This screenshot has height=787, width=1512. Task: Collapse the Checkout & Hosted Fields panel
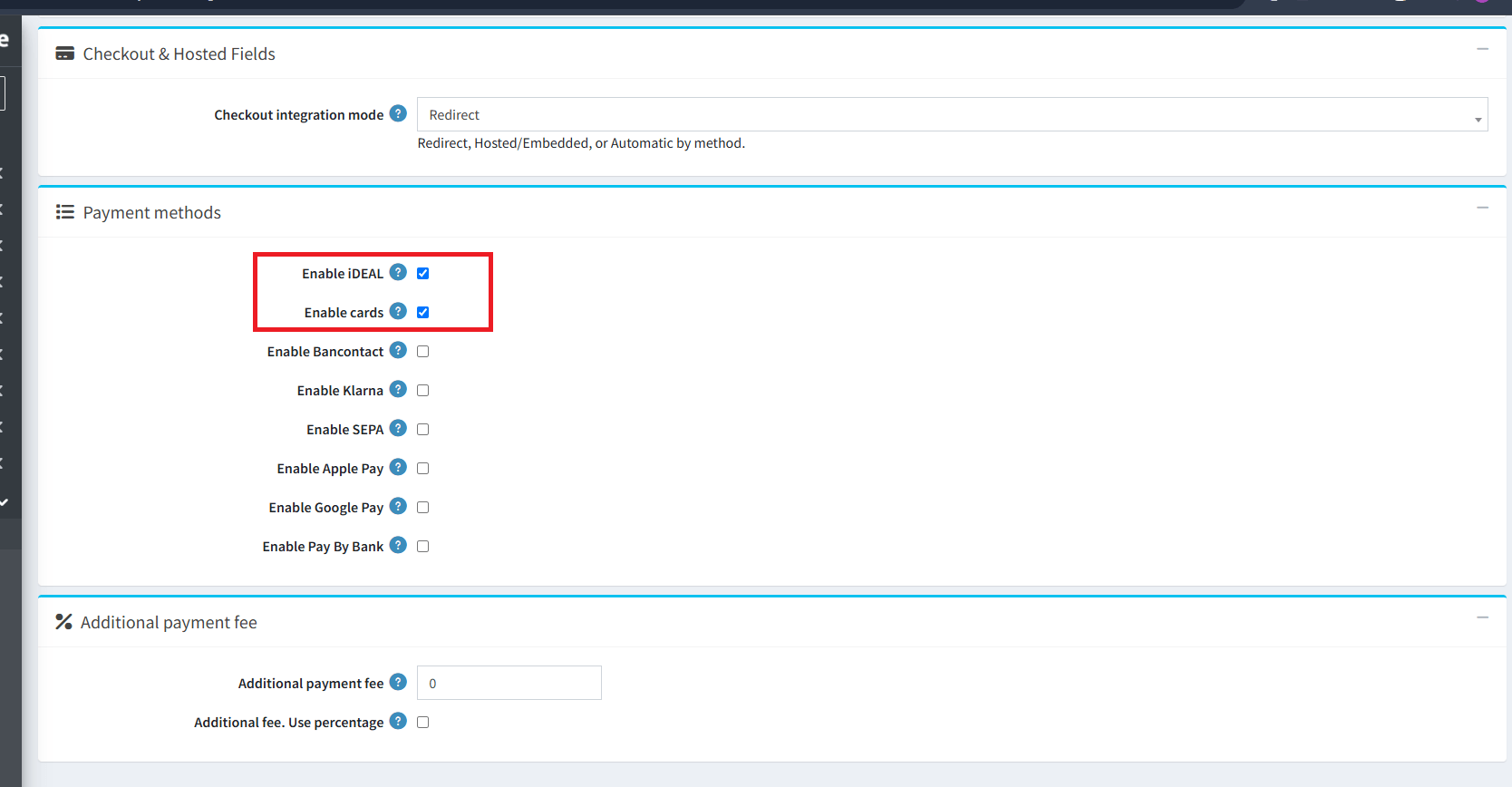click(x=1482, y=49)
